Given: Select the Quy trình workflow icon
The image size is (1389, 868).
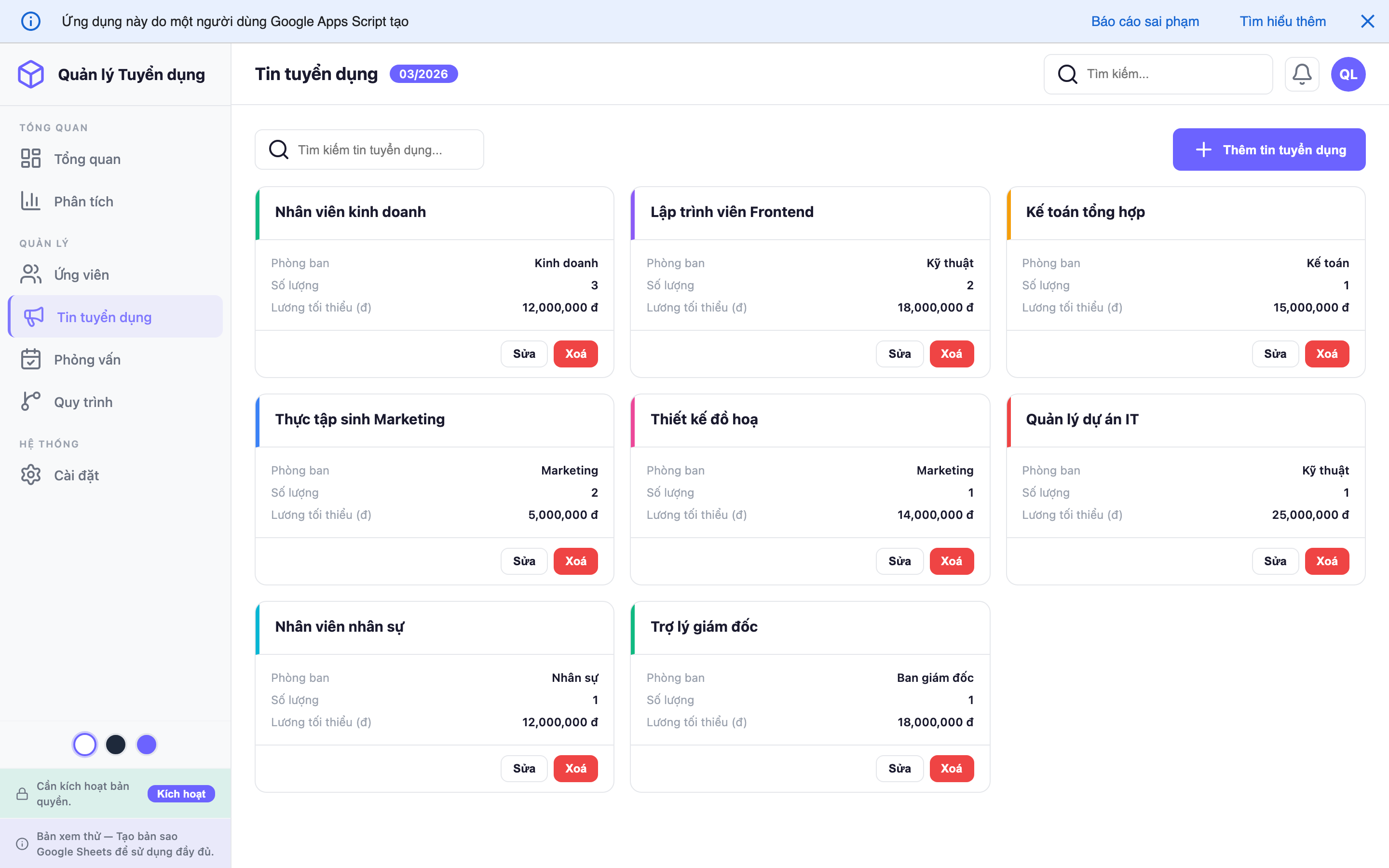Looking at the screenshot, I should coord(30,401).
